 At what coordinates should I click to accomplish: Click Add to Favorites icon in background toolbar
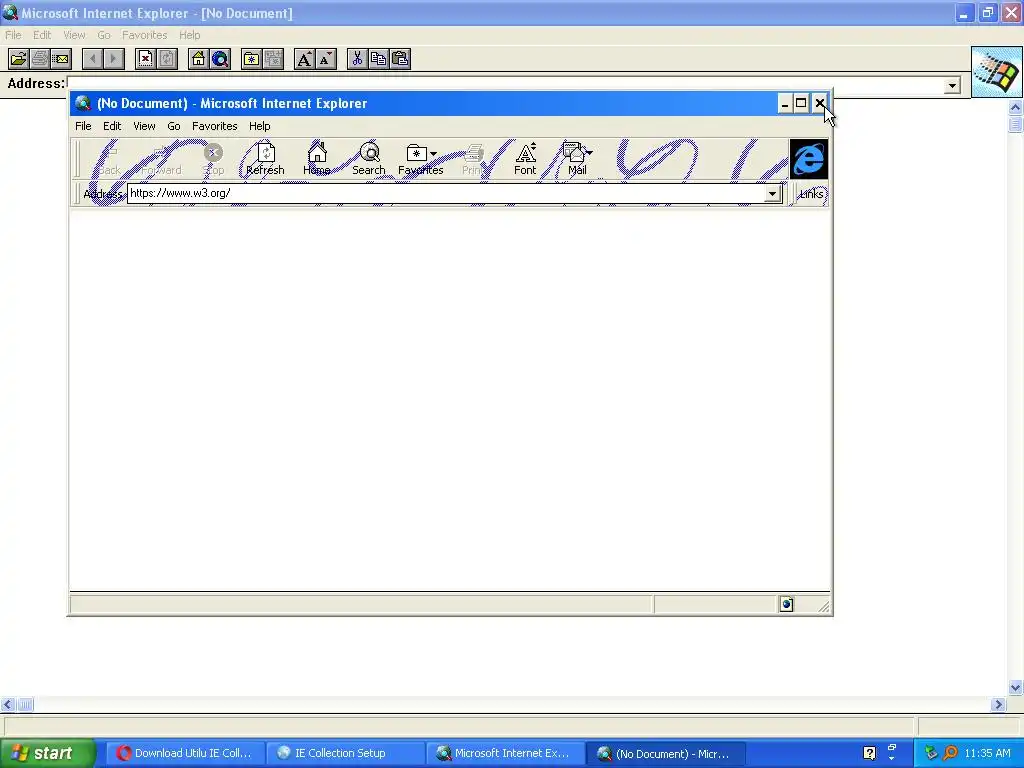tap(273, 59)
